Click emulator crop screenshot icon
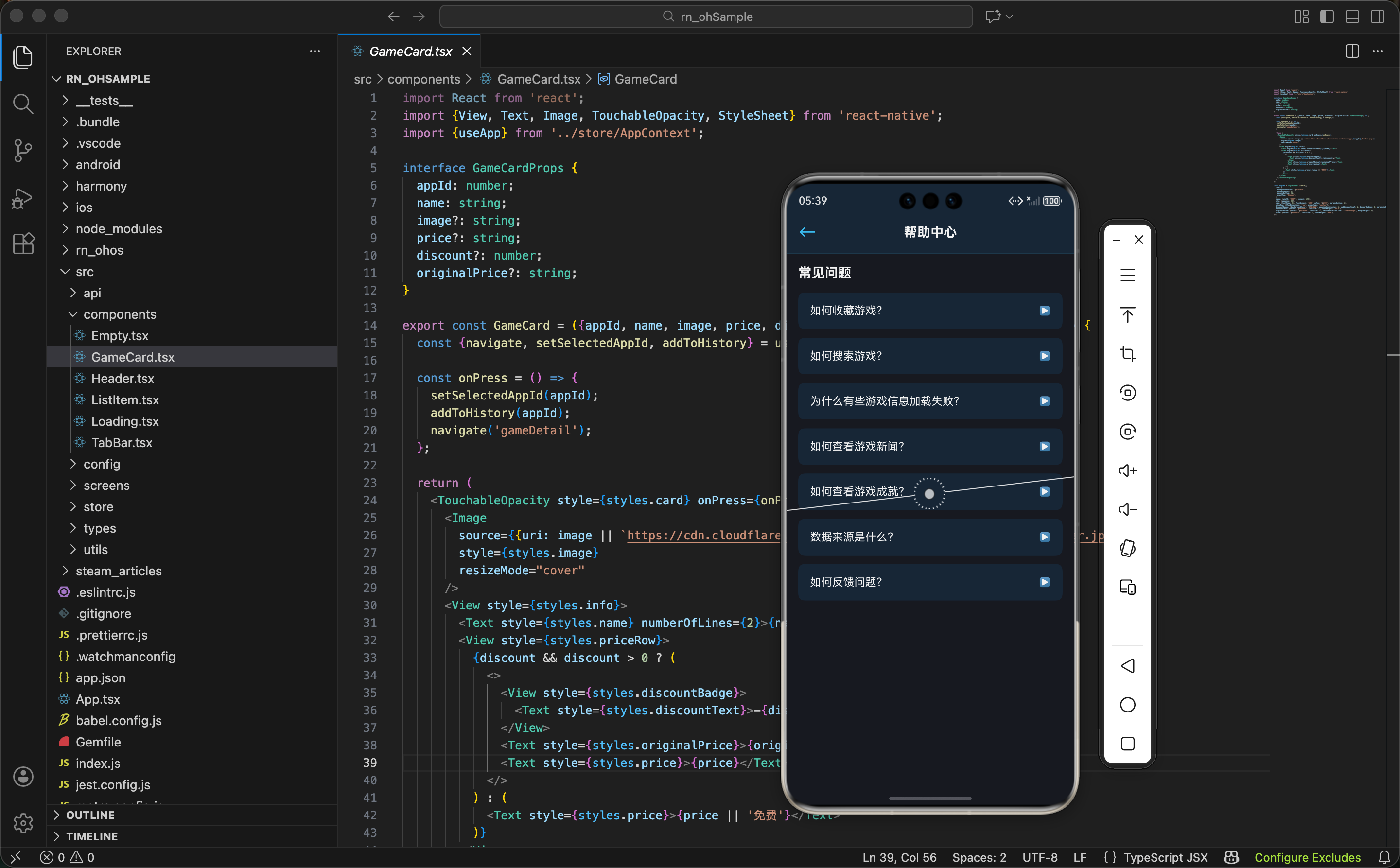 [1127, 354]
